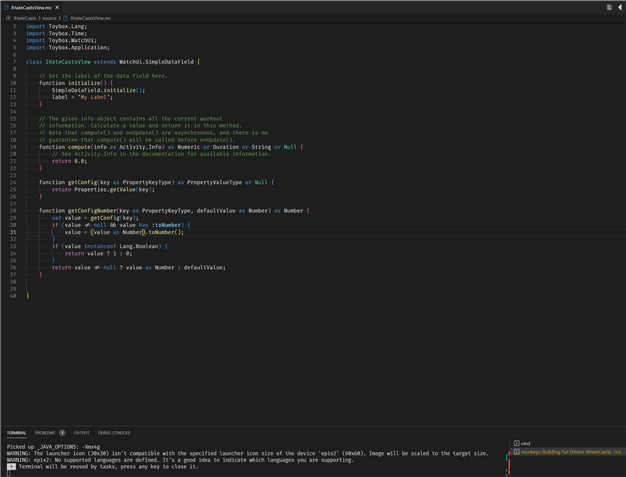Click the split editor icon at top right
The width and height of the screenshot is (626, 477).
609,7
